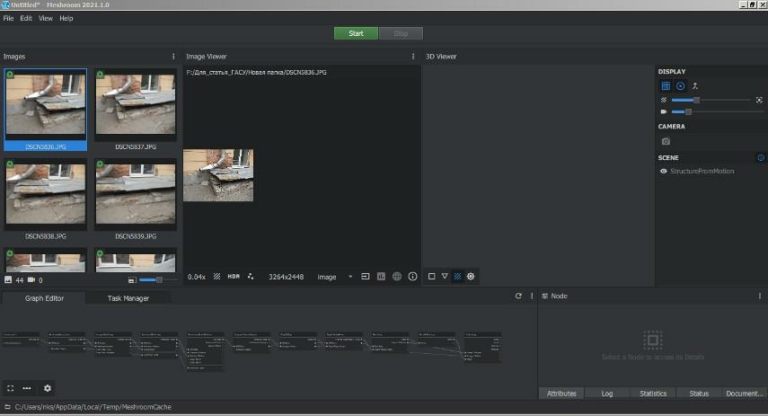This screenshot has width=768, height=416.
Task: Select the DSCN5837.JPG thumbnail
Action: 134,109
